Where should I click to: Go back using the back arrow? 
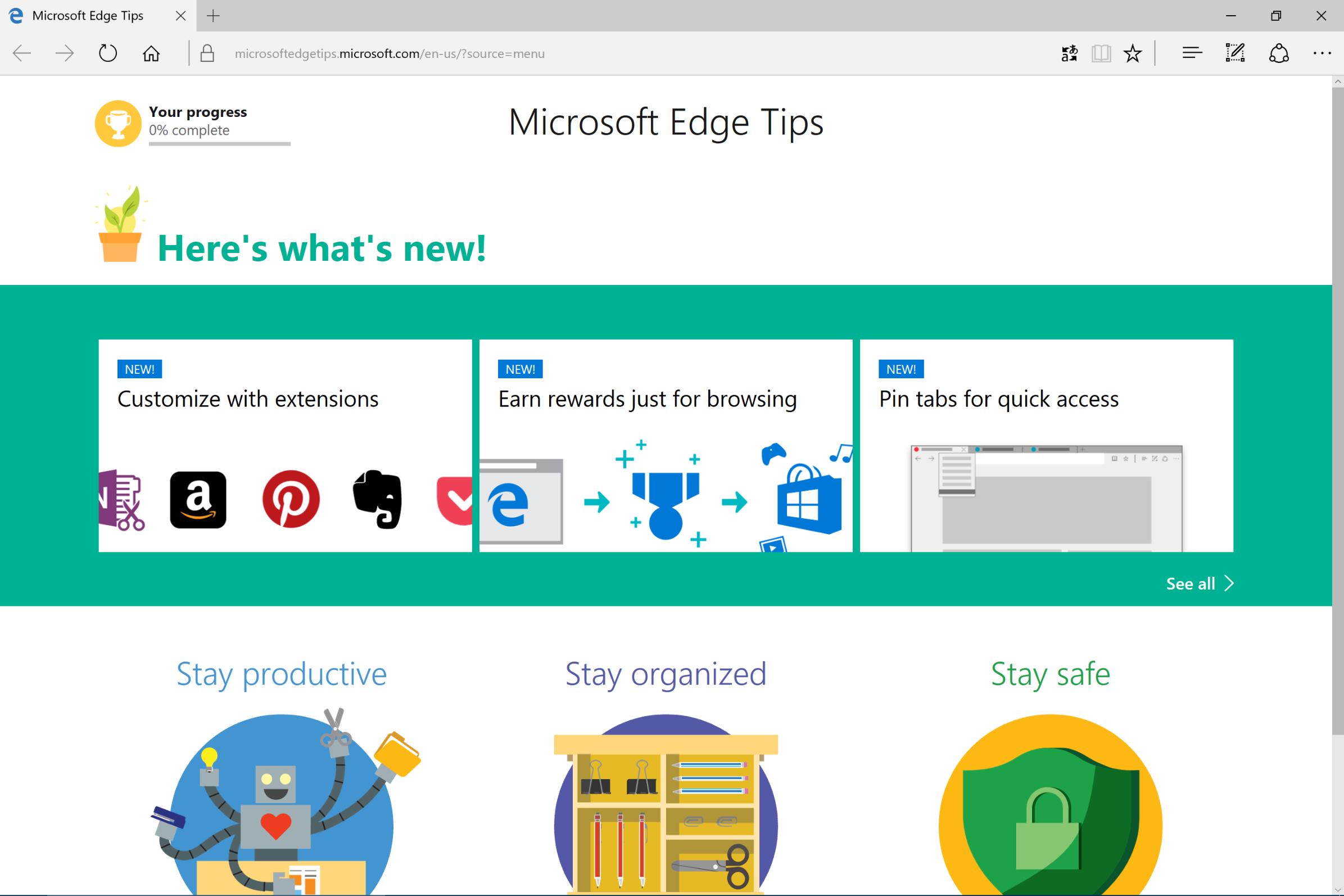pos(22,53)
